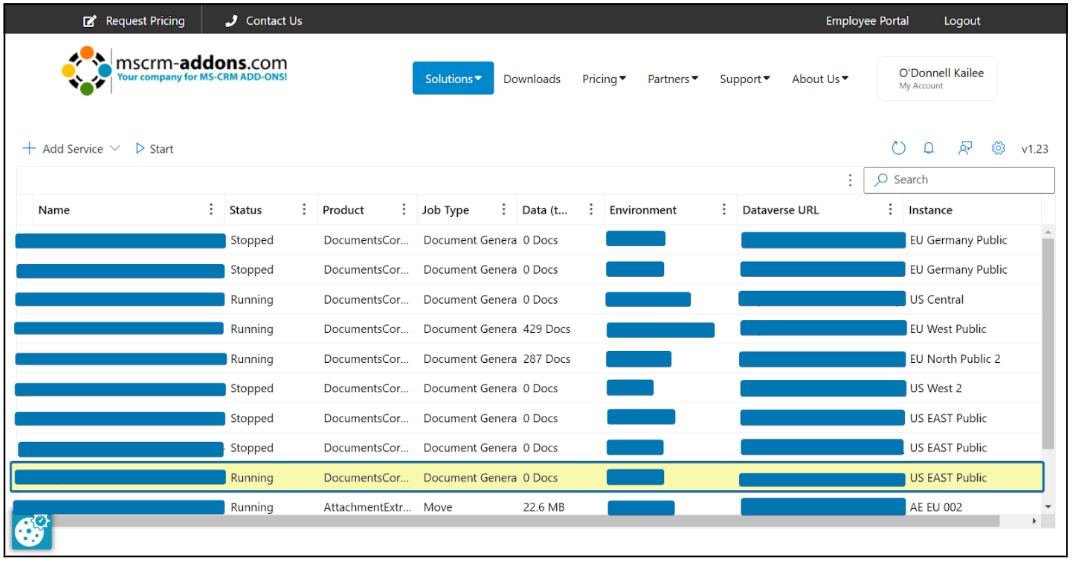This screenshot has width=1074, height=562.
Task: Click the Move job type cell
Action: point(438,507)
